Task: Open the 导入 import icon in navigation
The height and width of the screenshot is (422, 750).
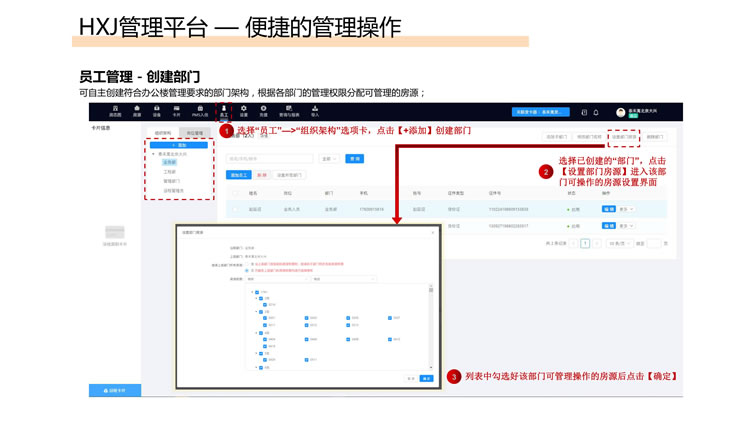Action: point(315,111)
